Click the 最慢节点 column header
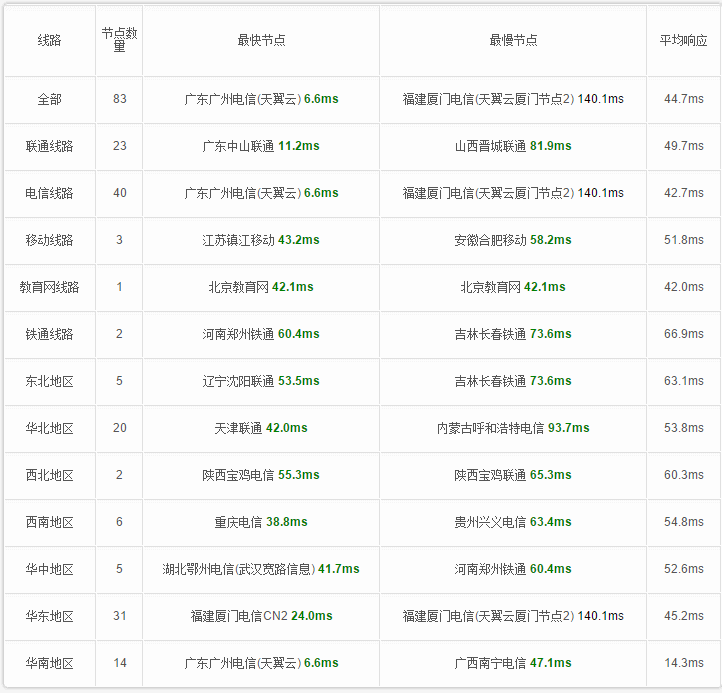This screenshot has height=693, width=722. coord(513,41)
